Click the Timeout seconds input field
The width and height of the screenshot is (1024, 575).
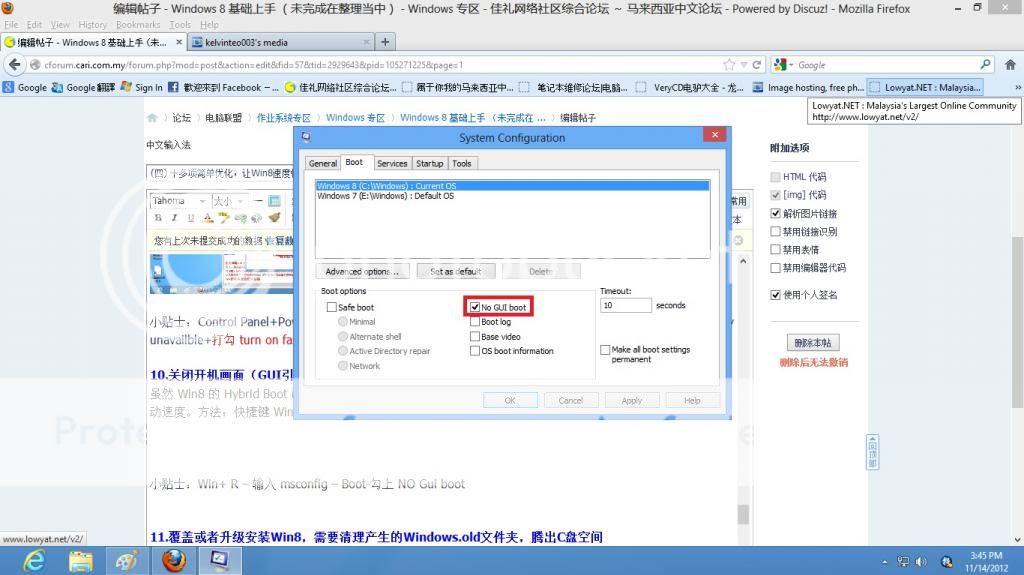tap(625, 305)
